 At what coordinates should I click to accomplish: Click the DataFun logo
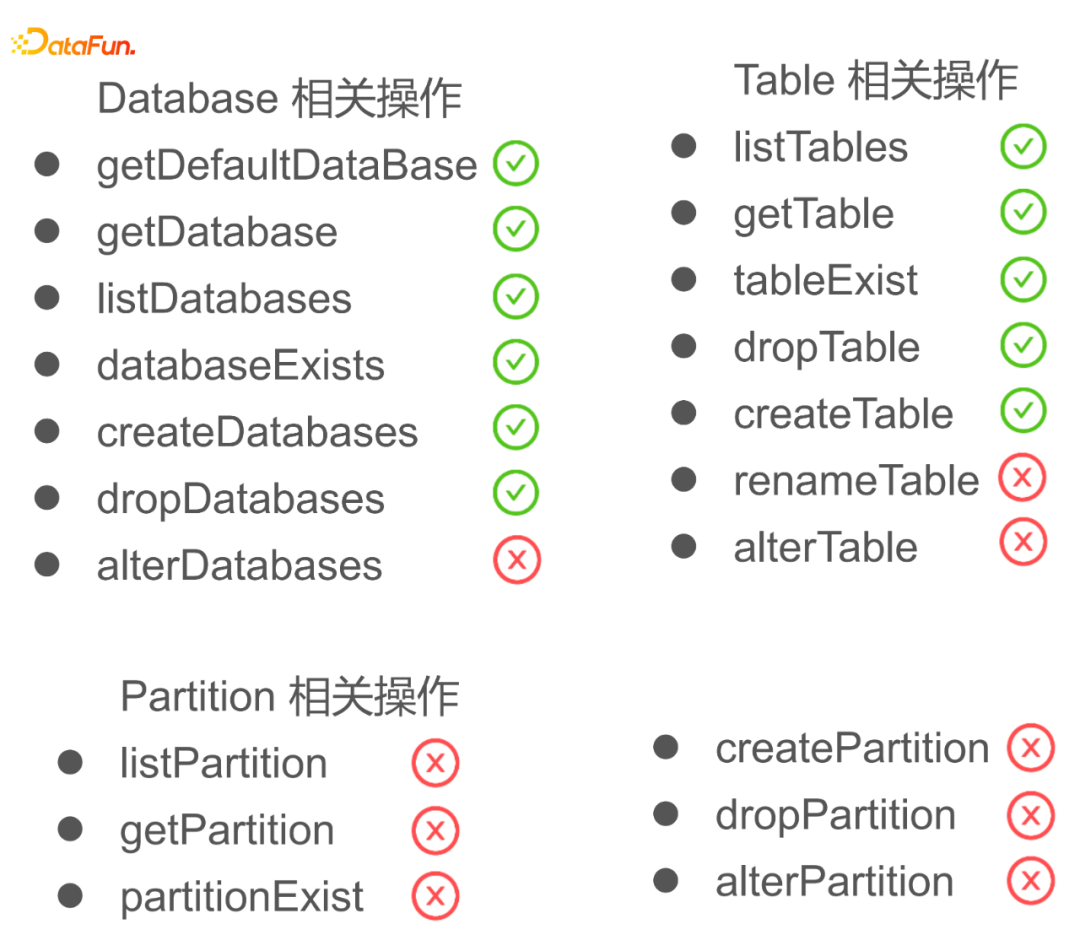72,44
